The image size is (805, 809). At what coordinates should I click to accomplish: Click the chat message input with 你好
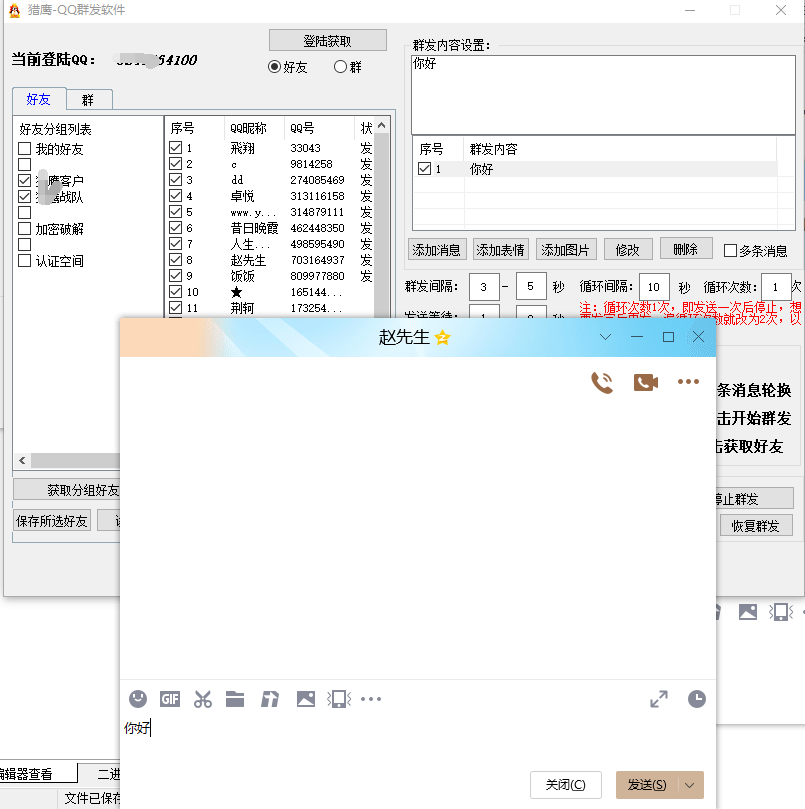[418, 740]
